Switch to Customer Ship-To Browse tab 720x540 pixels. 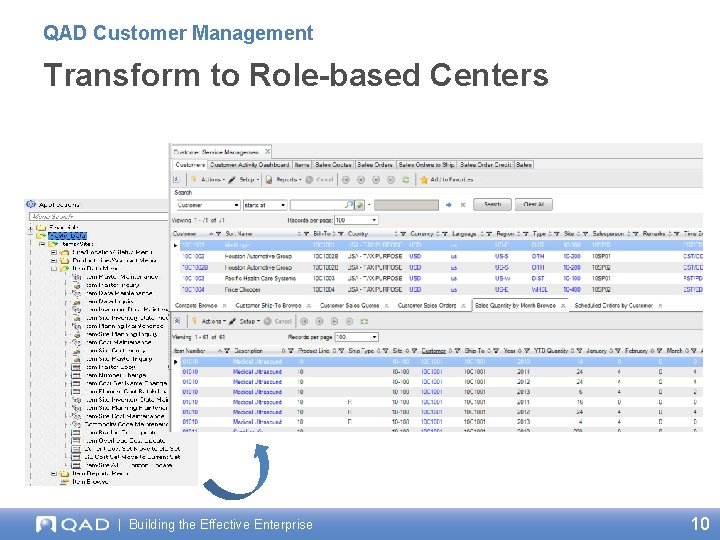(x=268, y=305)
